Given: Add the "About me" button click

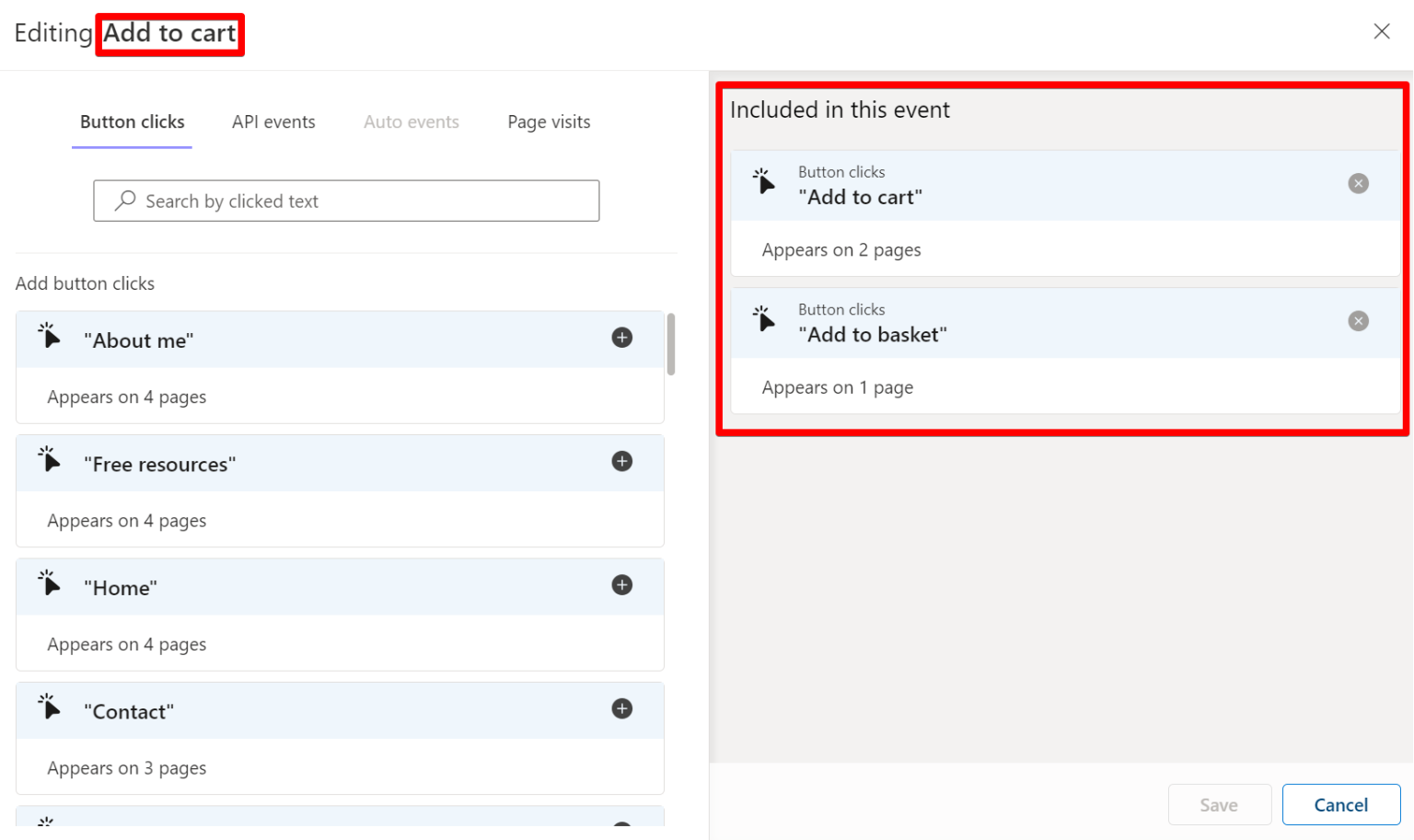Looking at the screenshot, I should (622, 338).
